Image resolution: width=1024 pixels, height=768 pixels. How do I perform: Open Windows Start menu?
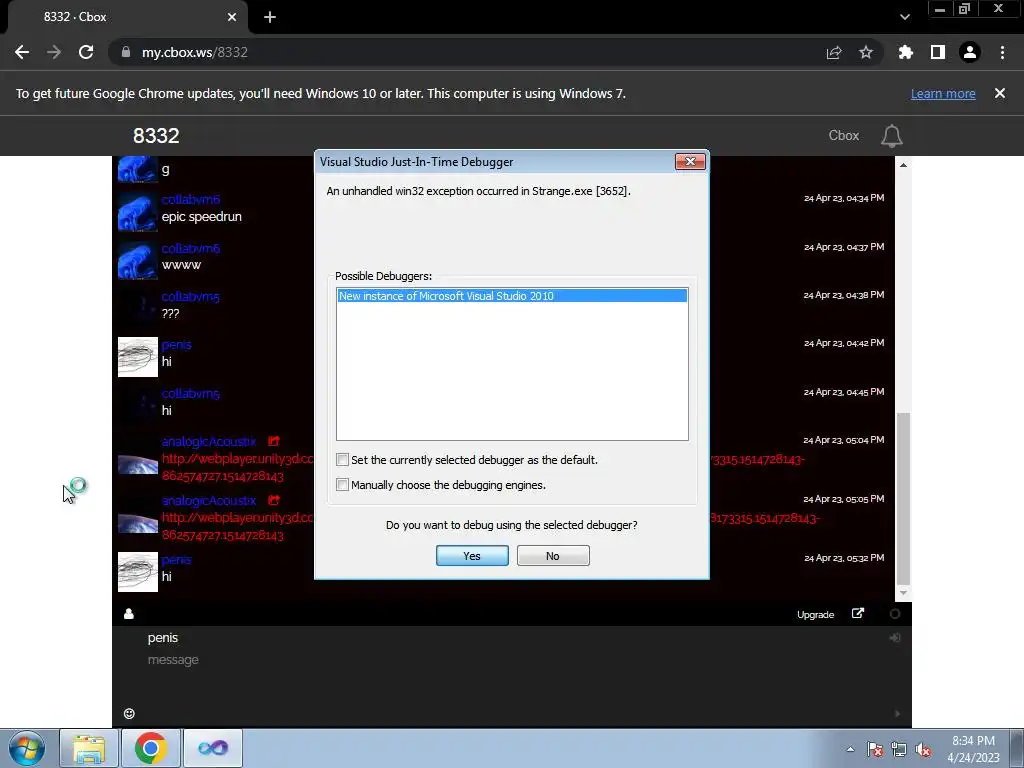(x=26, y=748)
